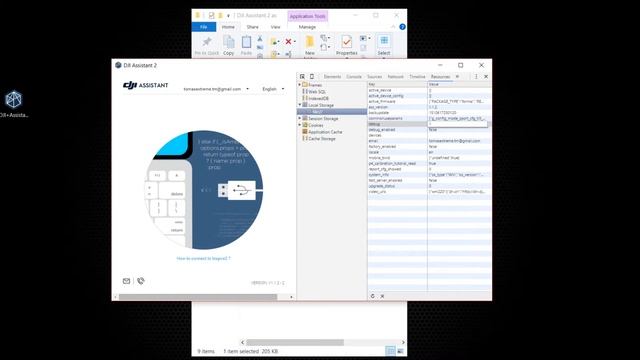Viewport: 640px width, 360px height.
Task: Click the How to connect help link
Action: [203, 258]
